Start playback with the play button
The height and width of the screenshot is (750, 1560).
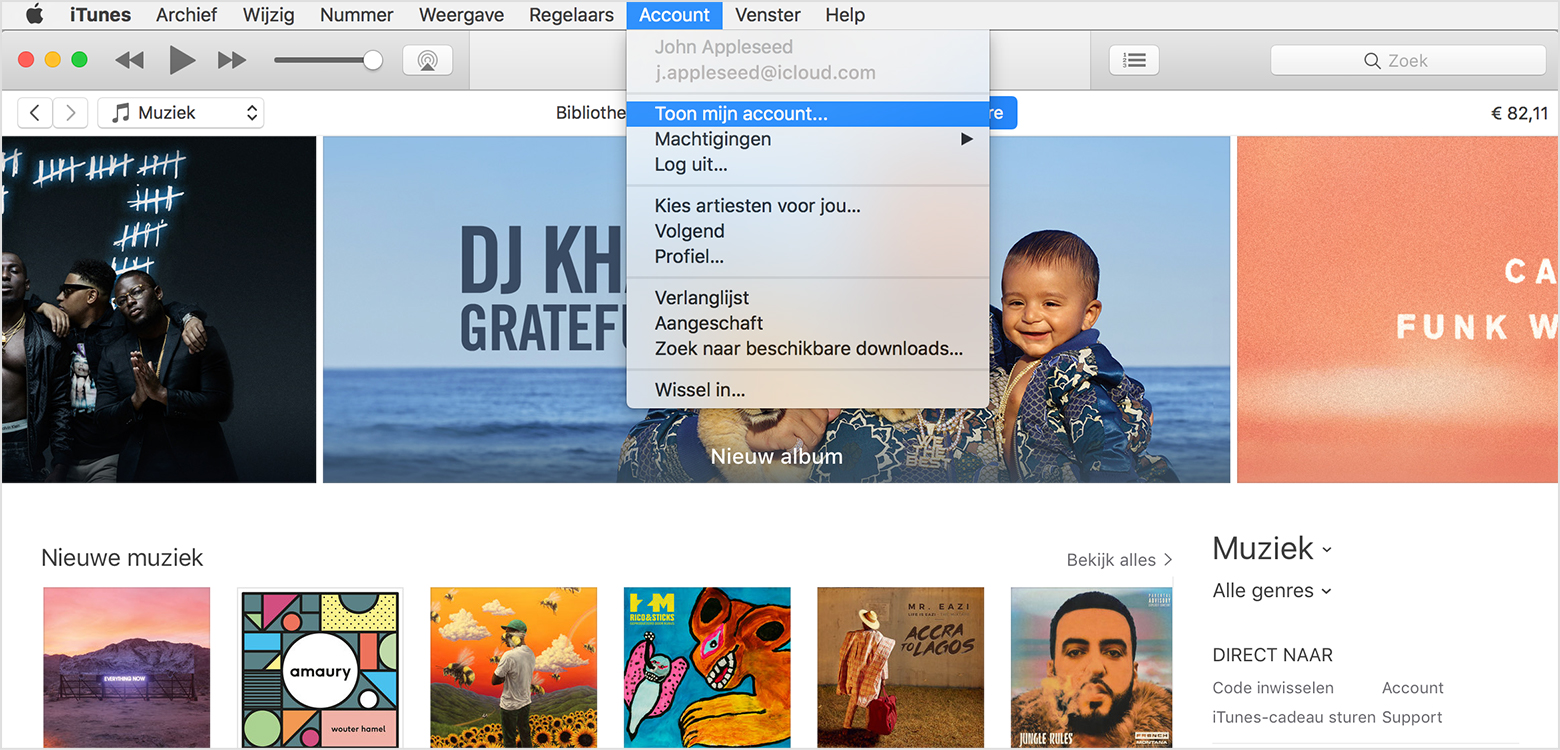(182, 61)
